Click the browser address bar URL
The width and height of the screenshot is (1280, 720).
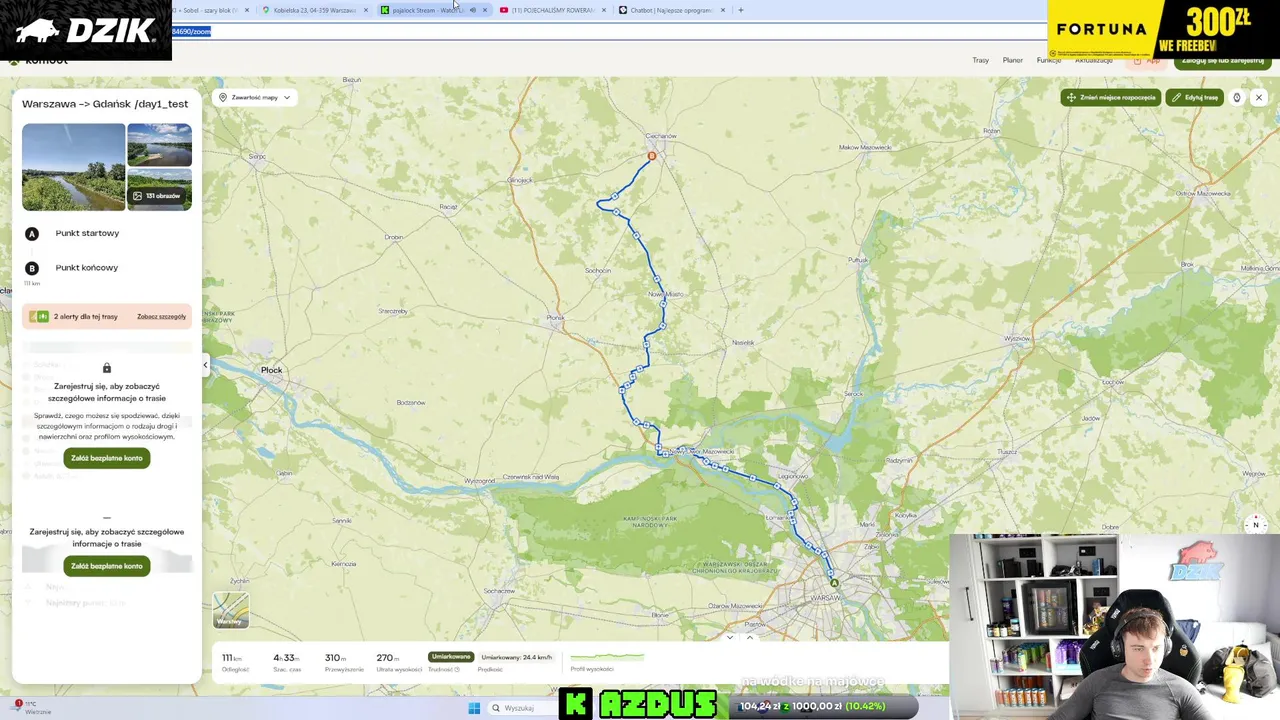tap(190, 31)
